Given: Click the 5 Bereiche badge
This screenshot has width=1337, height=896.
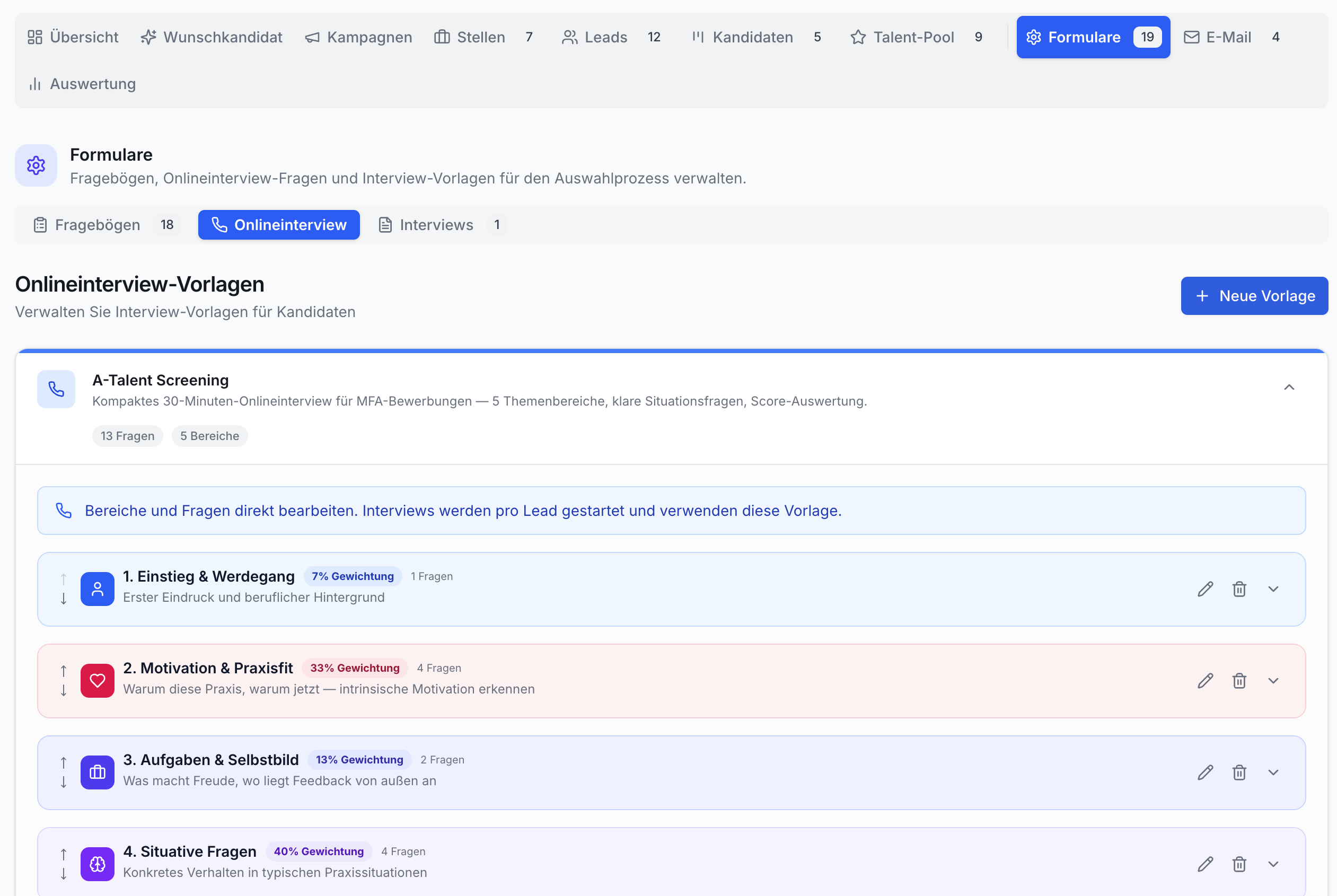Looking at the screenshot, I should point(210,436).
